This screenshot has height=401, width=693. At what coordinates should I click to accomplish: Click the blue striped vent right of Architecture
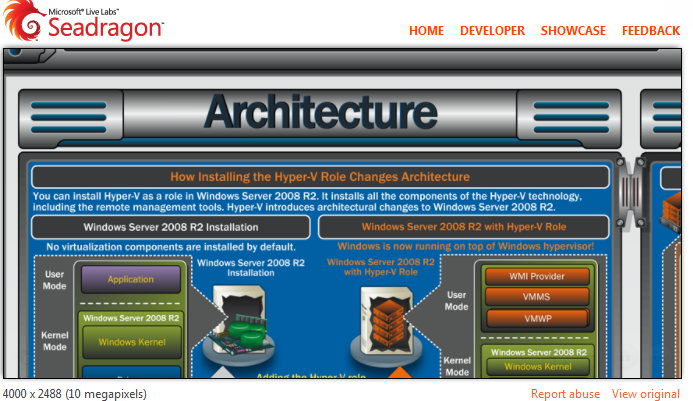coord(571,118)
